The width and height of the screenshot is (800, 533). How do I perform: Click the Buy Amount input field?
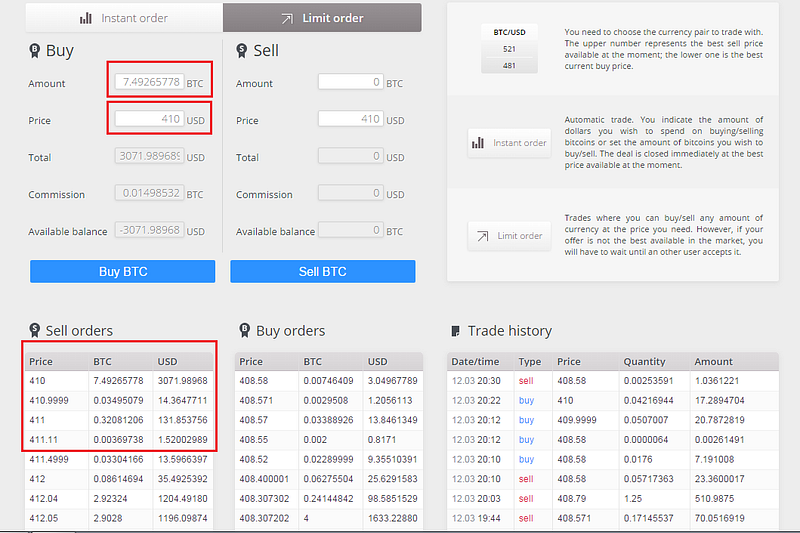click(149, 82)
